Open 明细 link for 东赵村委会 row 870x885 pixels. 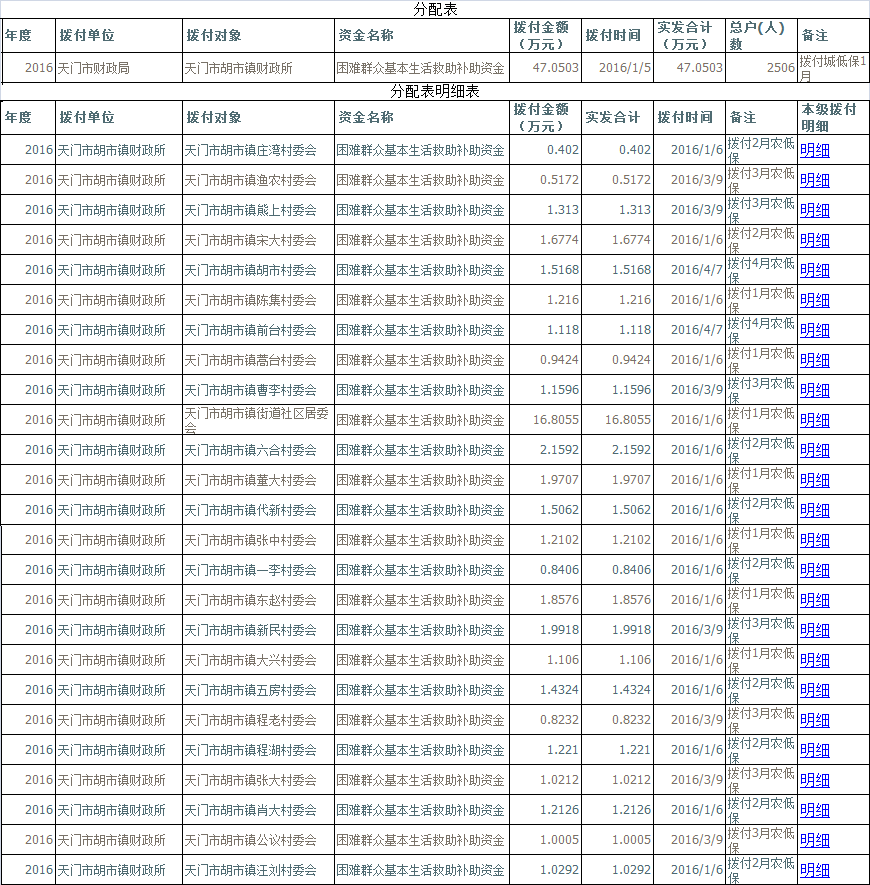815,600
